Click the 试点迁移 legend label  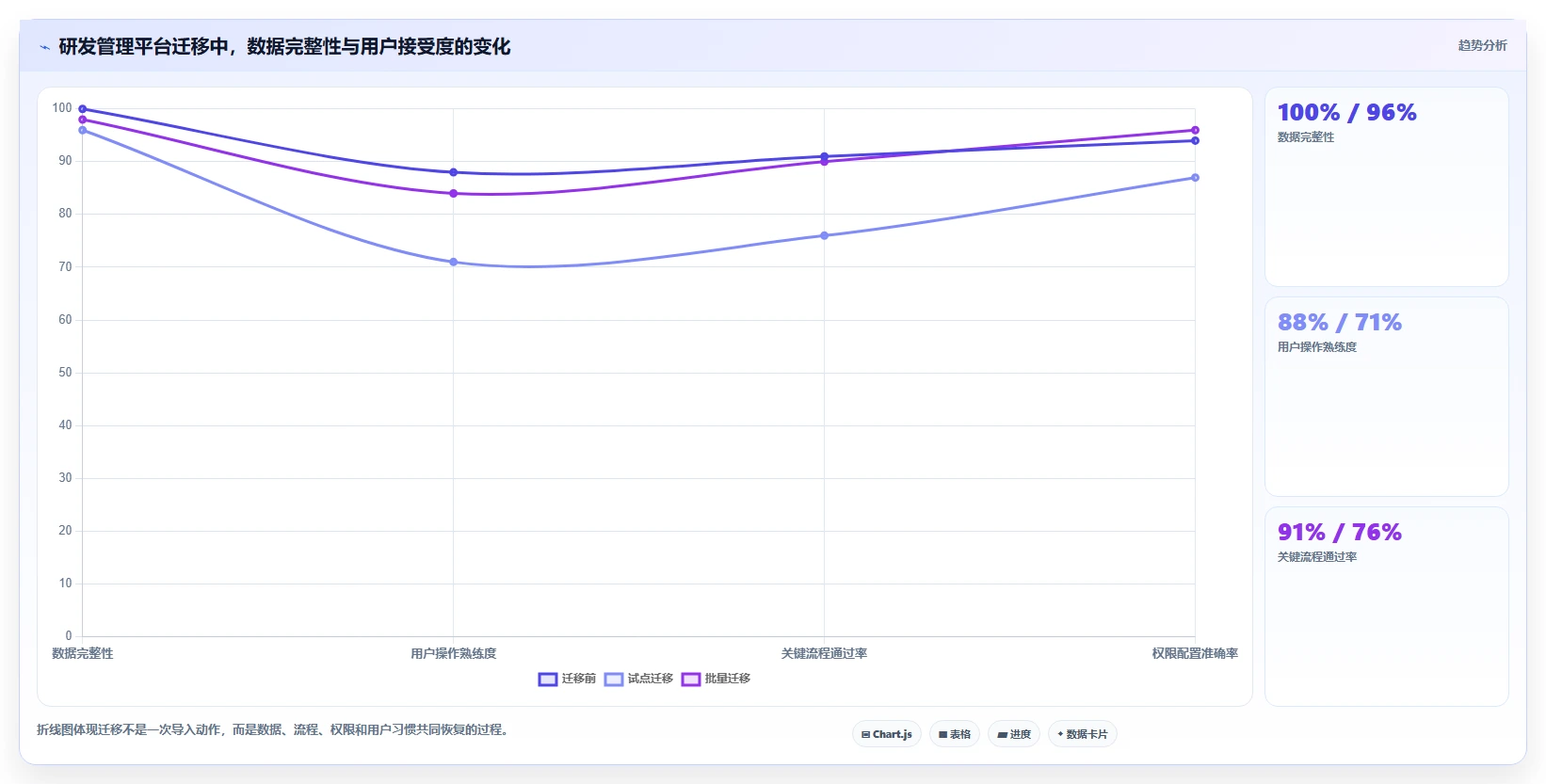(651, 679)
